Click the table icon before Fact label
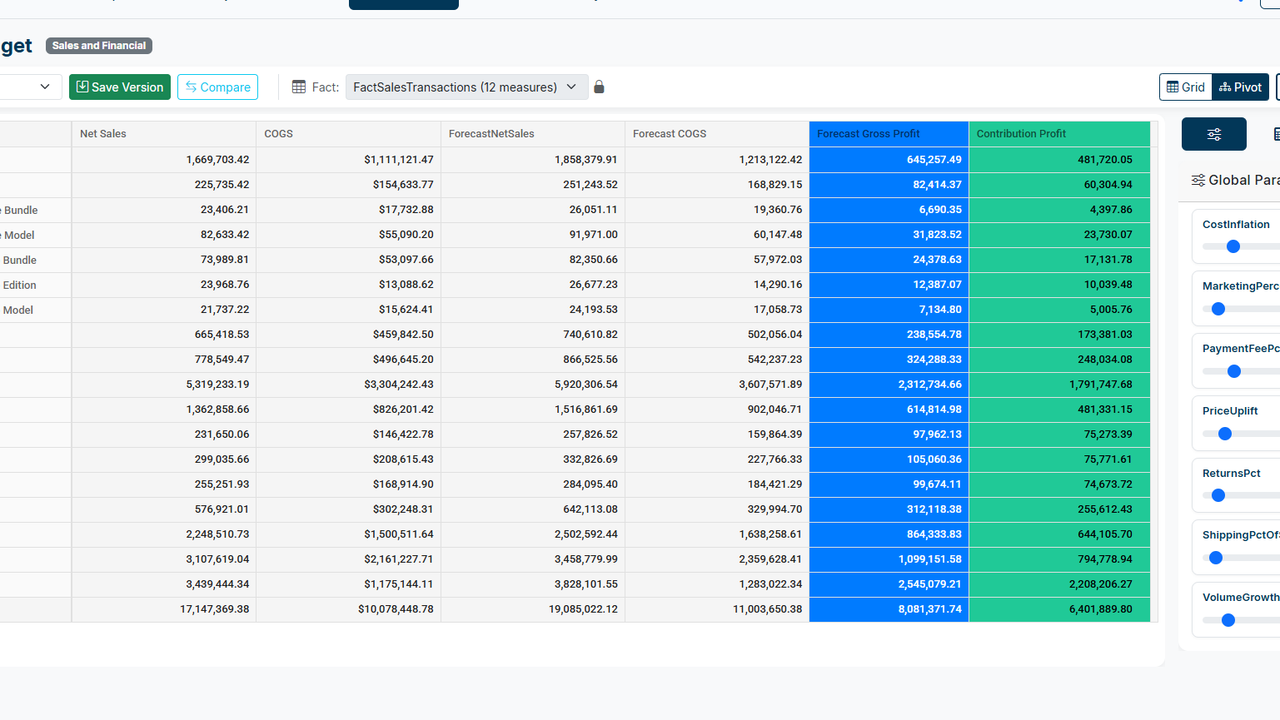The width and height of the screenshot is (1280, 720). [x=299, y=87]
